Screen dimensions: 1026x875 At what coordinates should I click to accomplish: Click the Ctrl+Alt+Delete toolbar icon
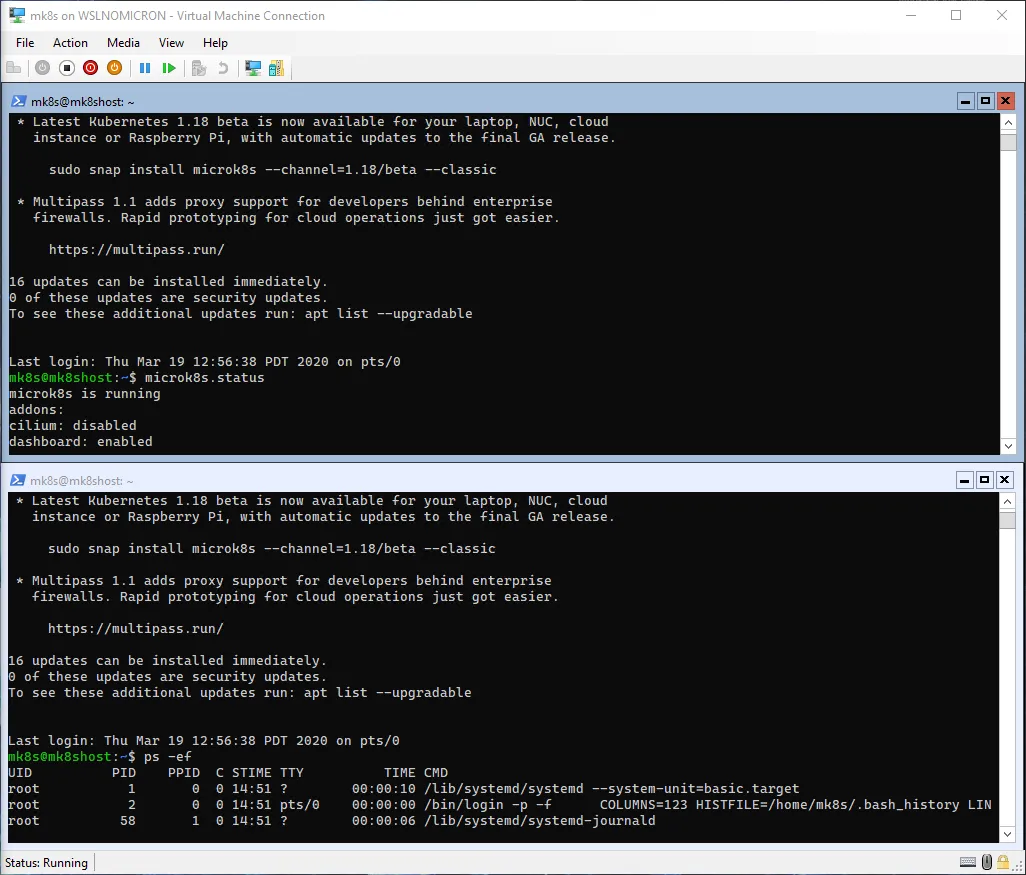14,68
